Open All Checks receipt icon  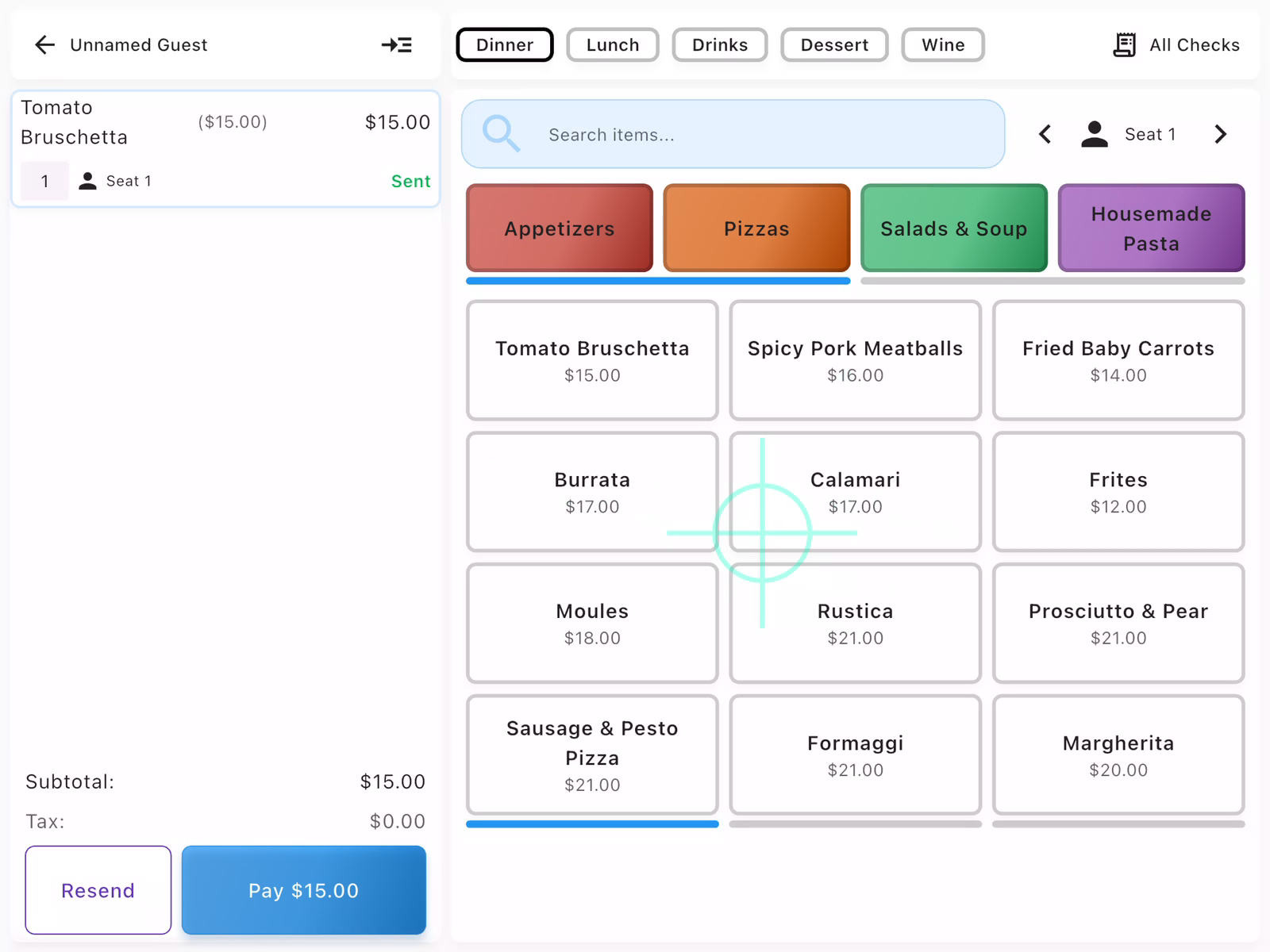pos(1124,45)
